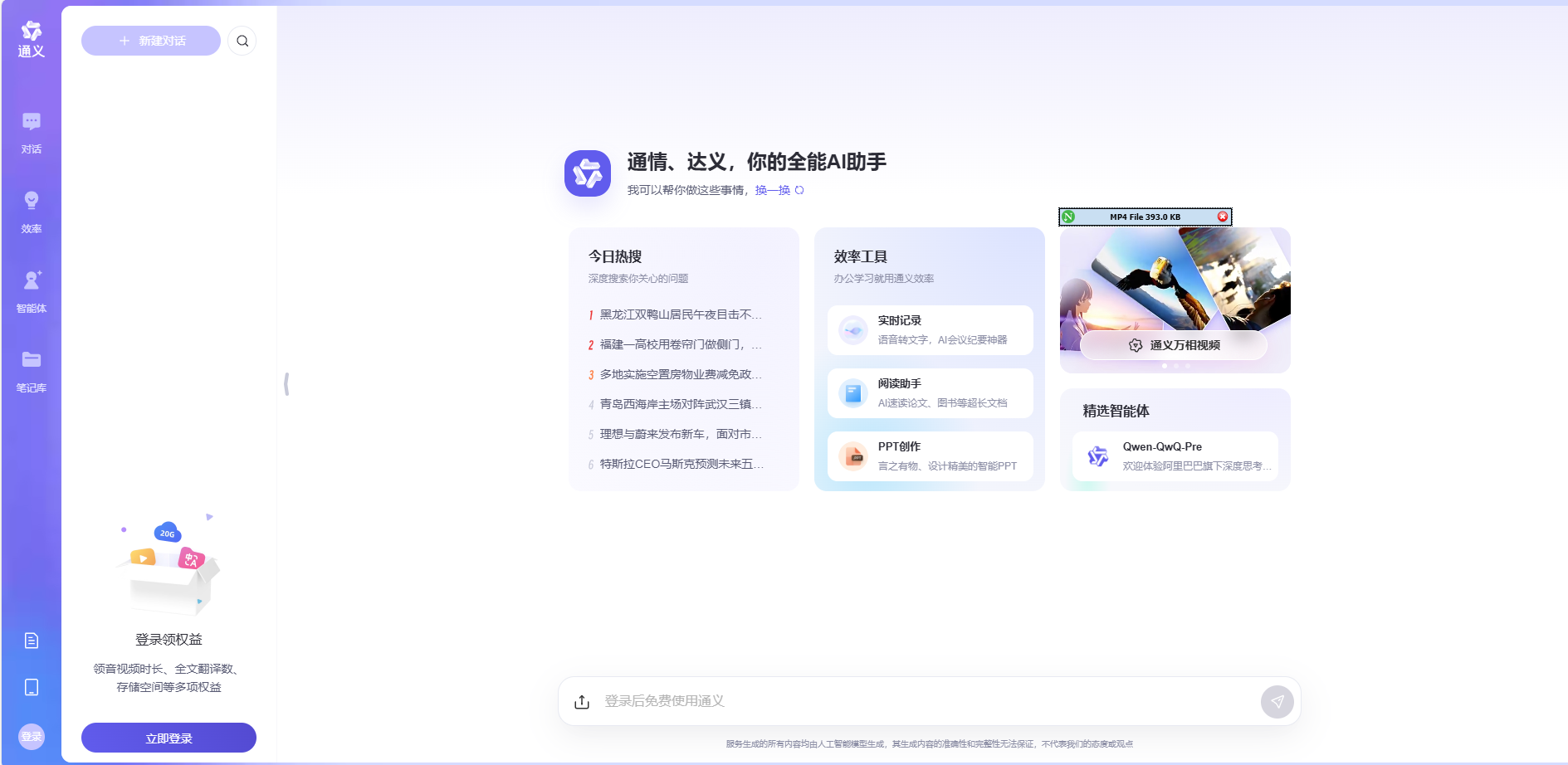Screen dimensions: 1568x765
Task: Open the 通义万相视频 banner
Action: 1175,300
